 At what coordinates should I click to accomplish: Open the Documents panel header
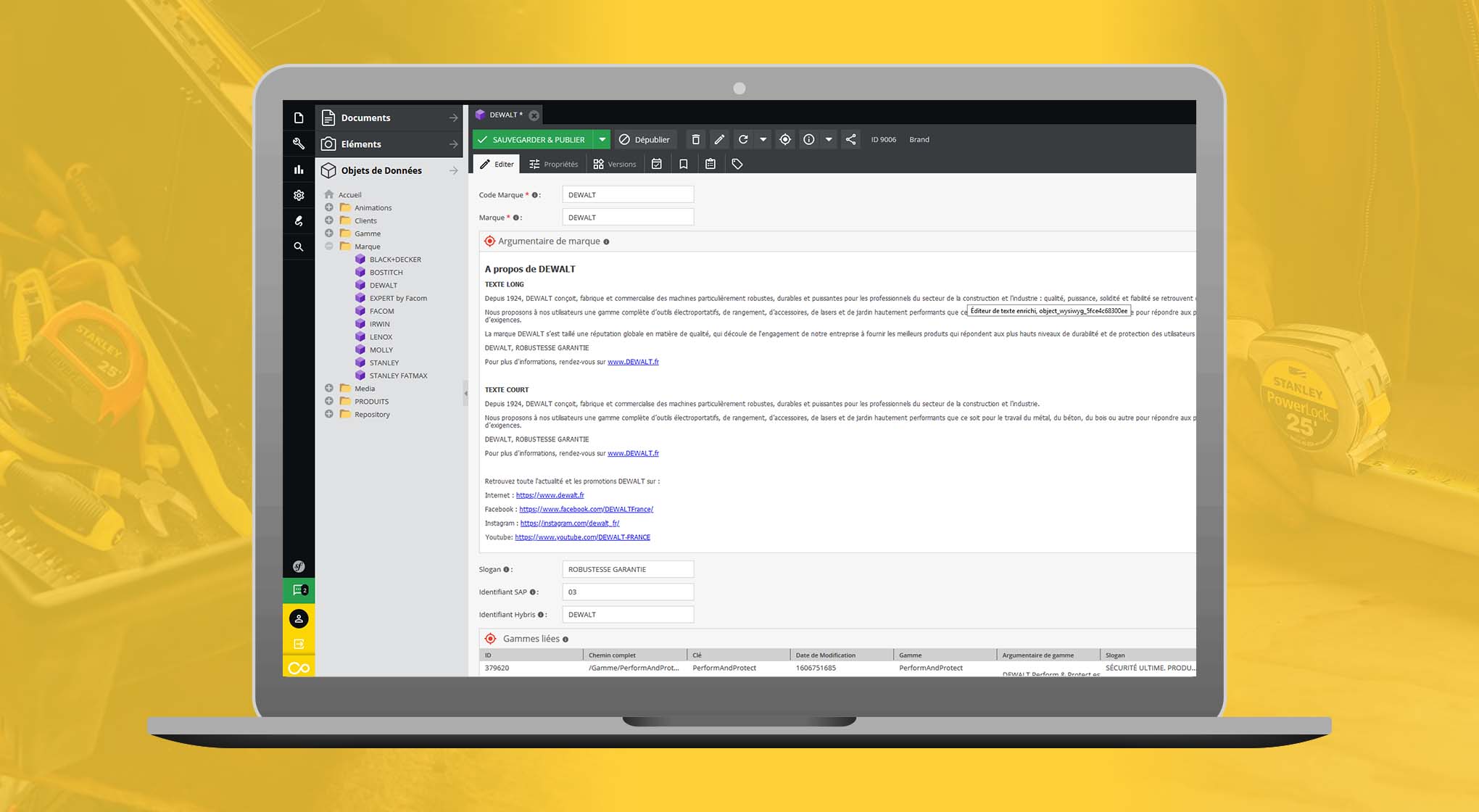pyautogui.click(x=390, y=117)
